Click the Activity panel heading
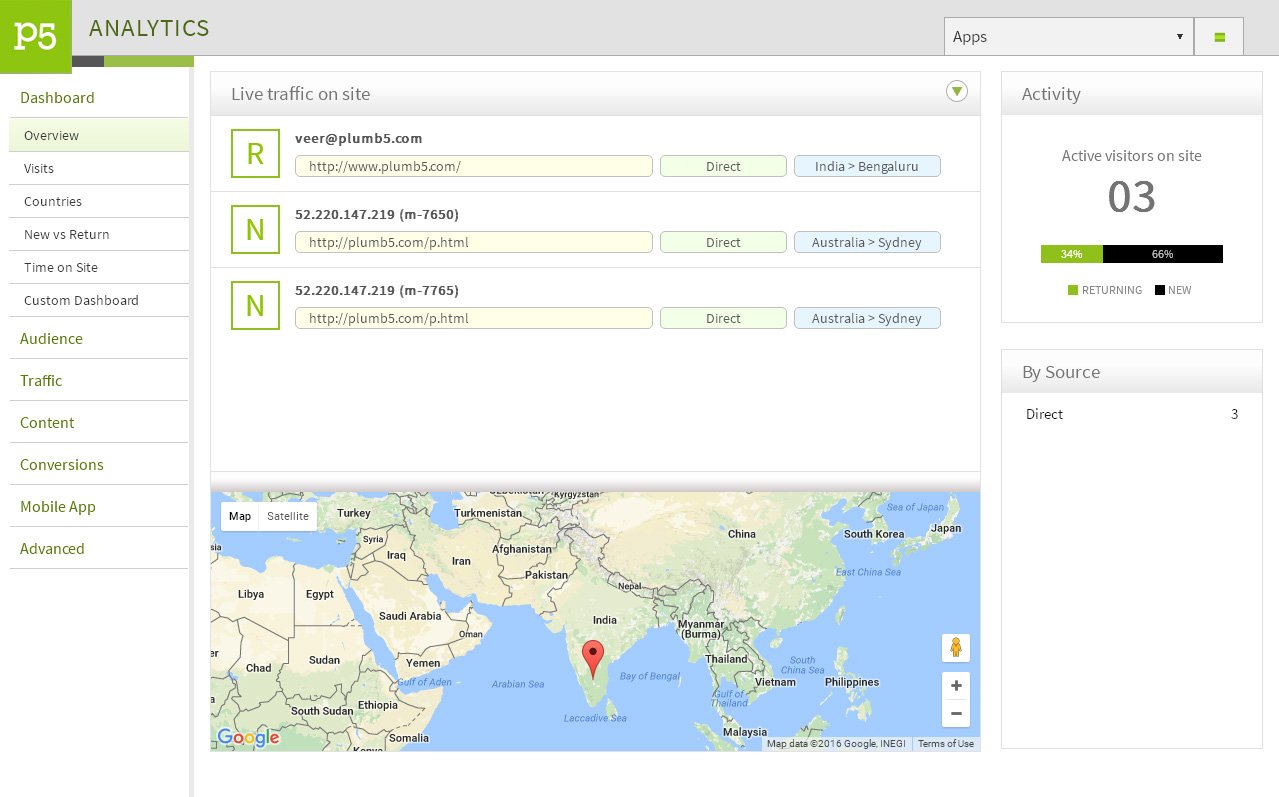 tap(1051, 94)
